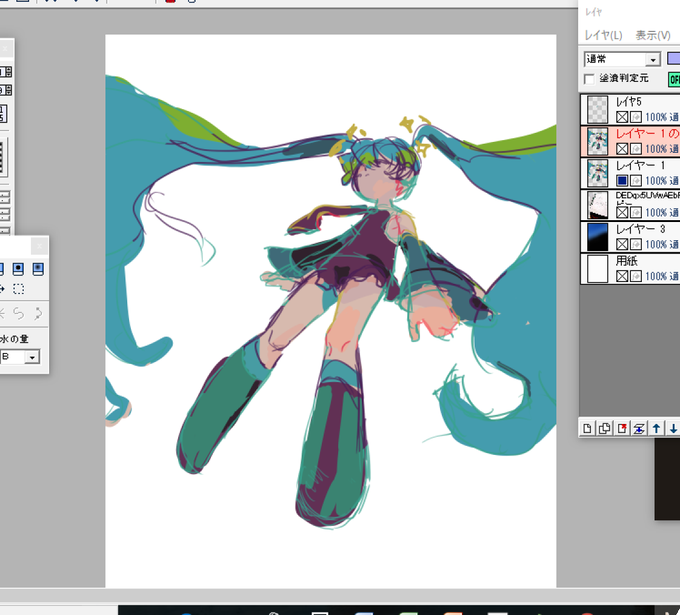Toggle the lock icon on レイヤー 3
Screen dimensions: 680x615
pos(636,244)
